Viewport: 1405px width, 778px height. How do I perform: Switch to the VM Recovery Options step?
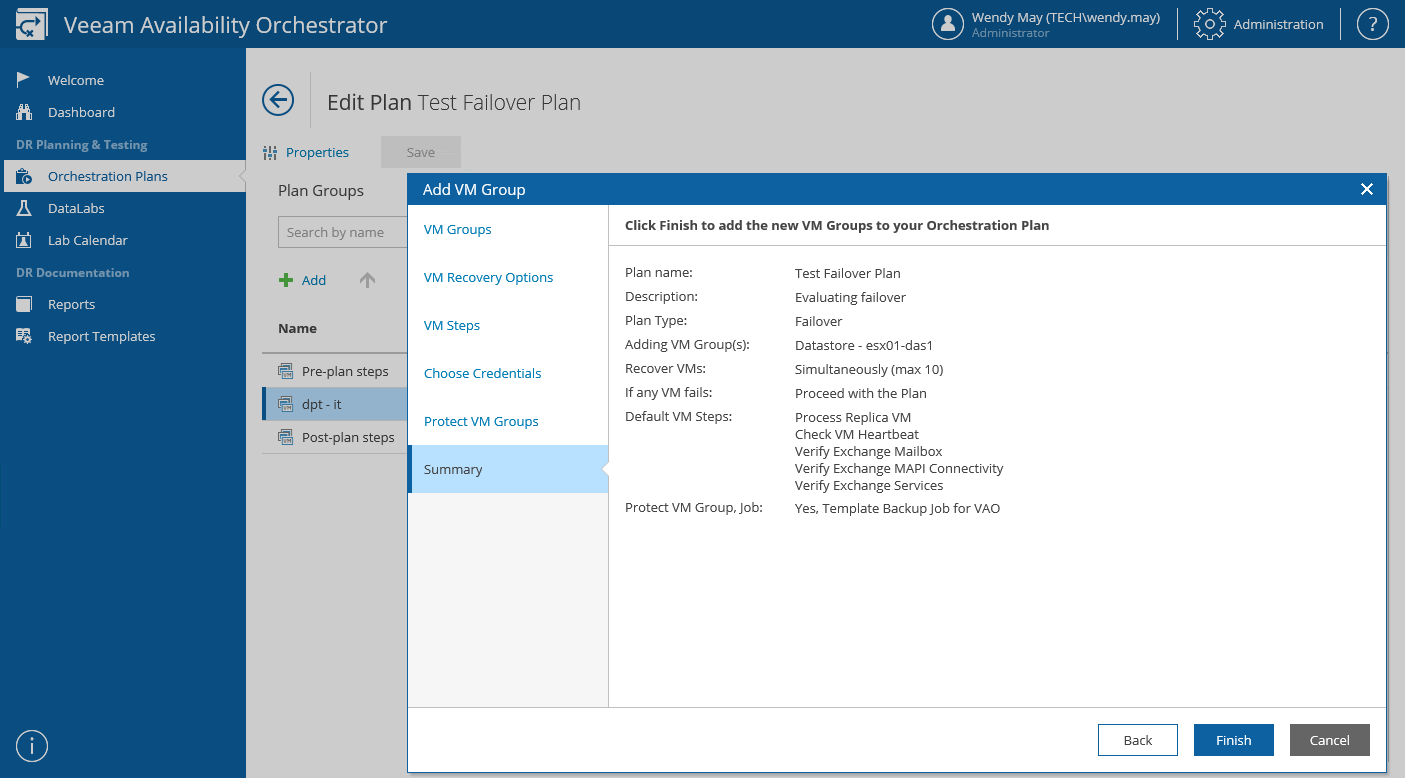tap(488, 277)
